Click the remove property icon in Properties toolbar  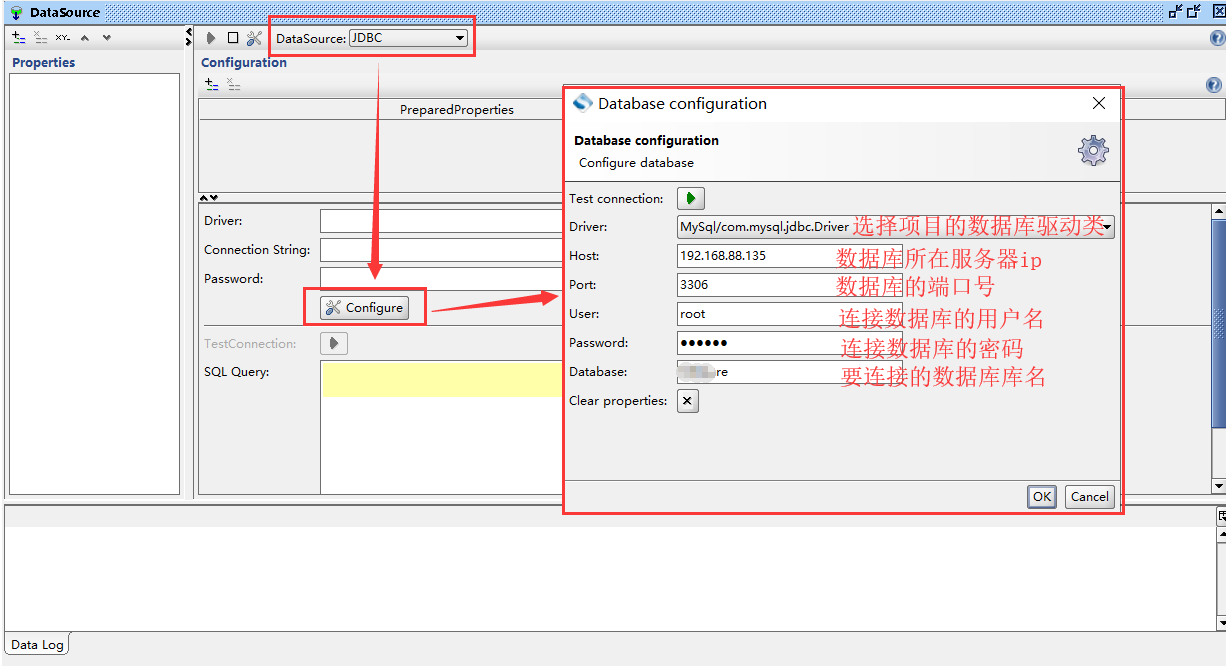coord(41,38)
